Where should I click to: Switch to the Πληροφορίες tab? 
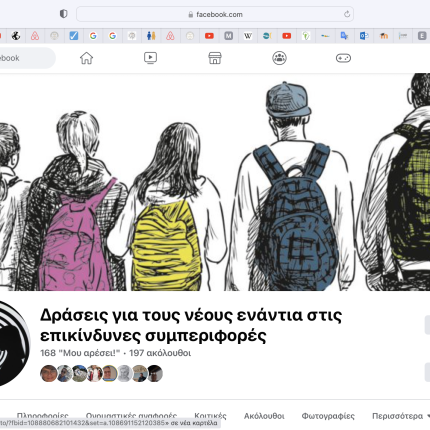pyautogui.click(x=43, y=416)
